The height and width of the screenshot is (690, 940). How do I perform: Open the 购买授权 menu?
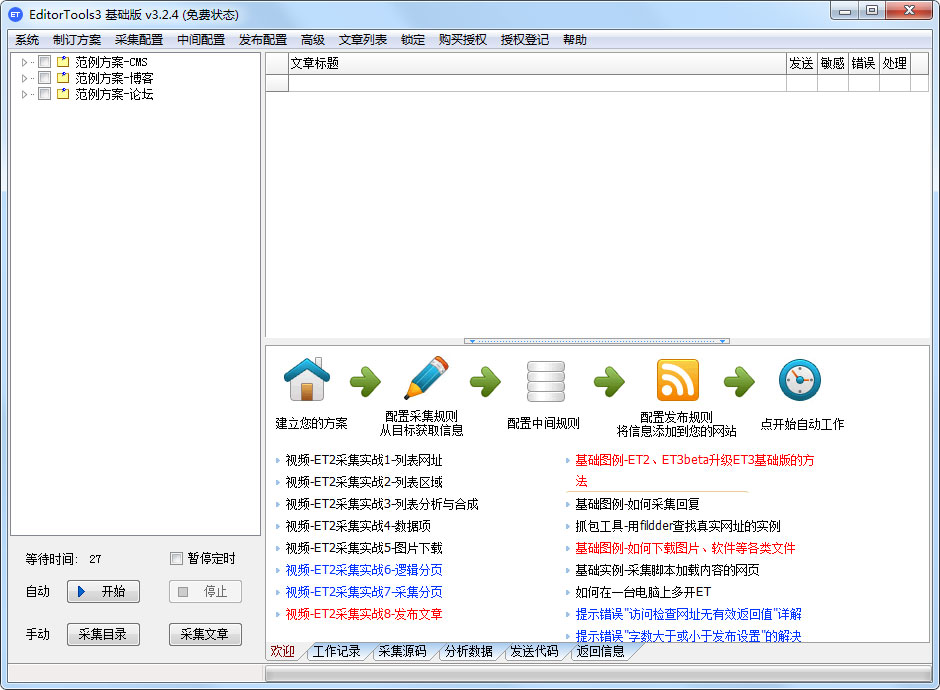pyautogui.click(x=463, y=40)
